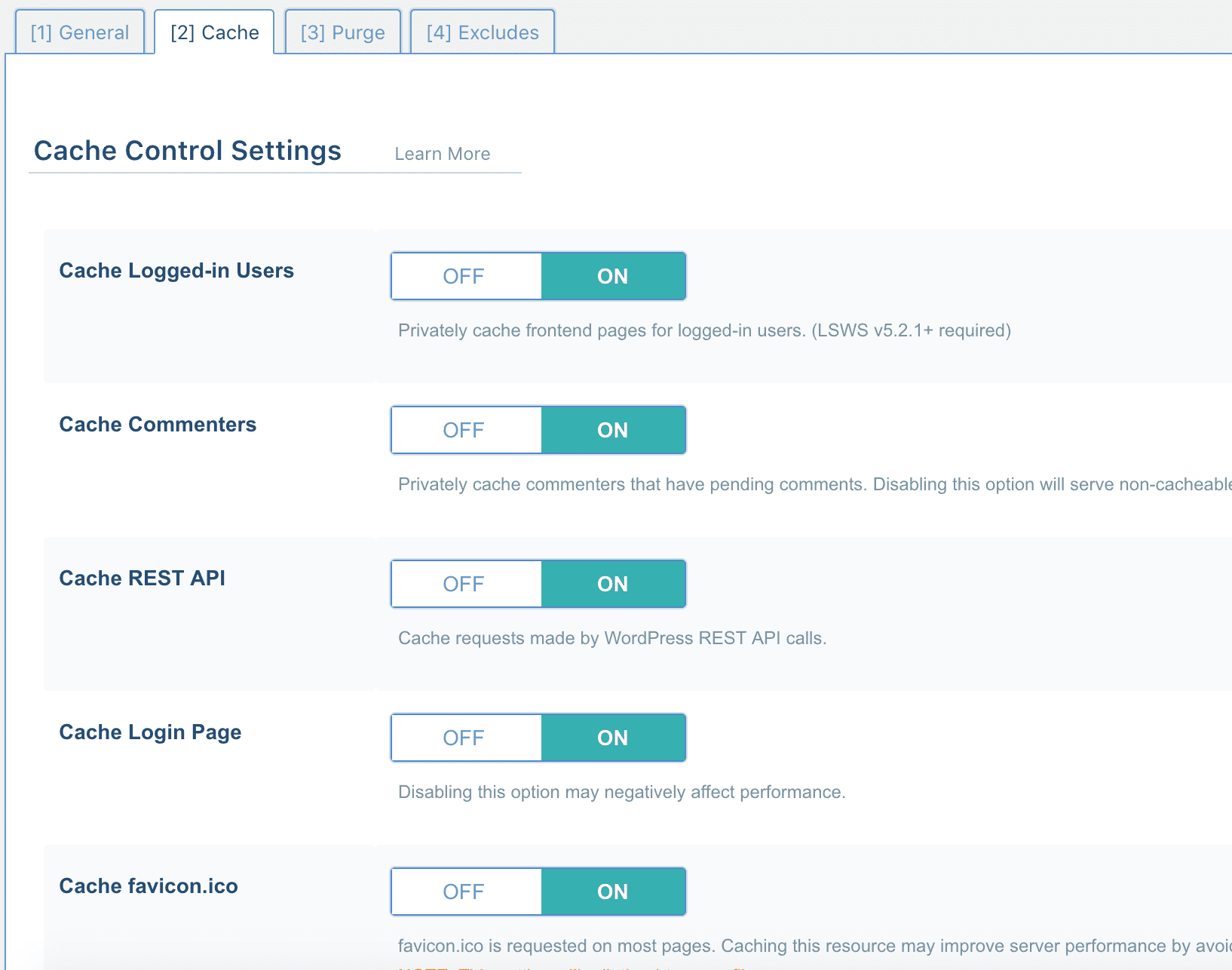Viewport: 1232px width, 970px height.
Task: Disable Cache Login Page via OFF
Action: coord(464,738)
